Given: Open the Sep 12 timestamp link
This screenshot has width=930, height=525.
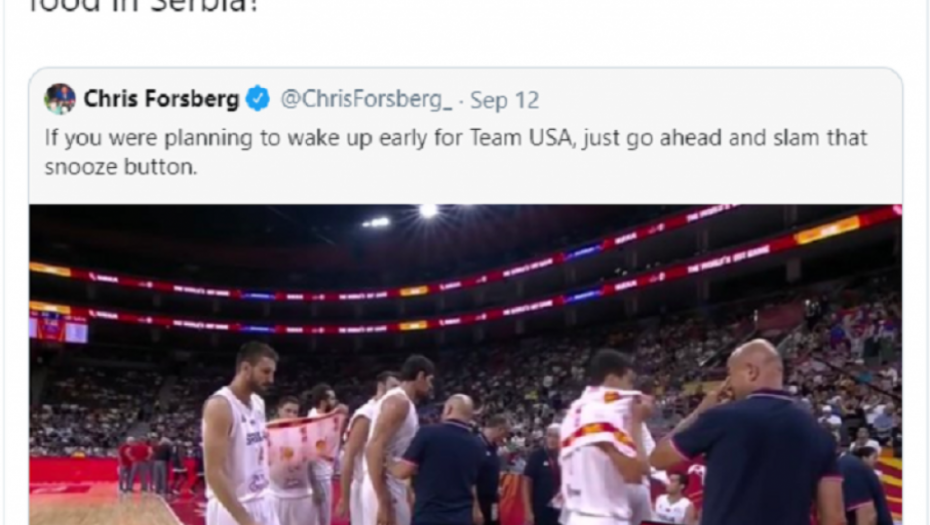Looking at the screenshot, I should click(505, 100).
